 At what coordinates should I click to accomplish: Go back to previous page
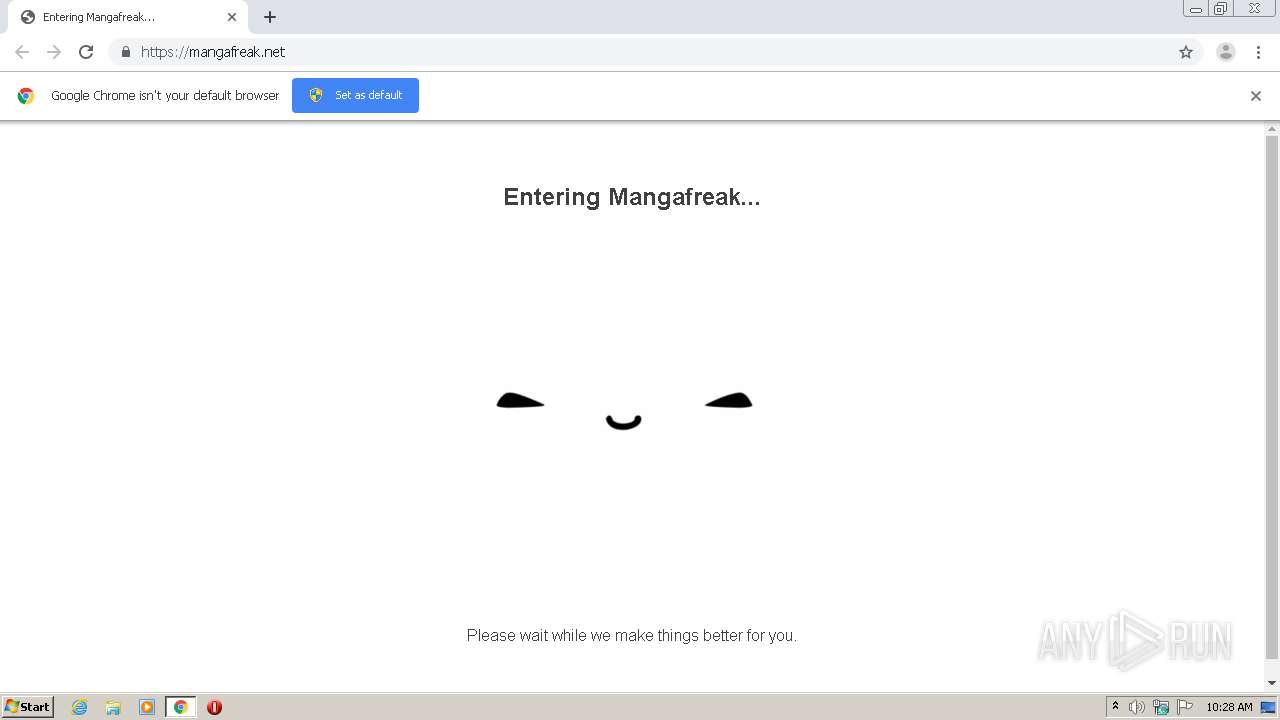pos(22,52)
